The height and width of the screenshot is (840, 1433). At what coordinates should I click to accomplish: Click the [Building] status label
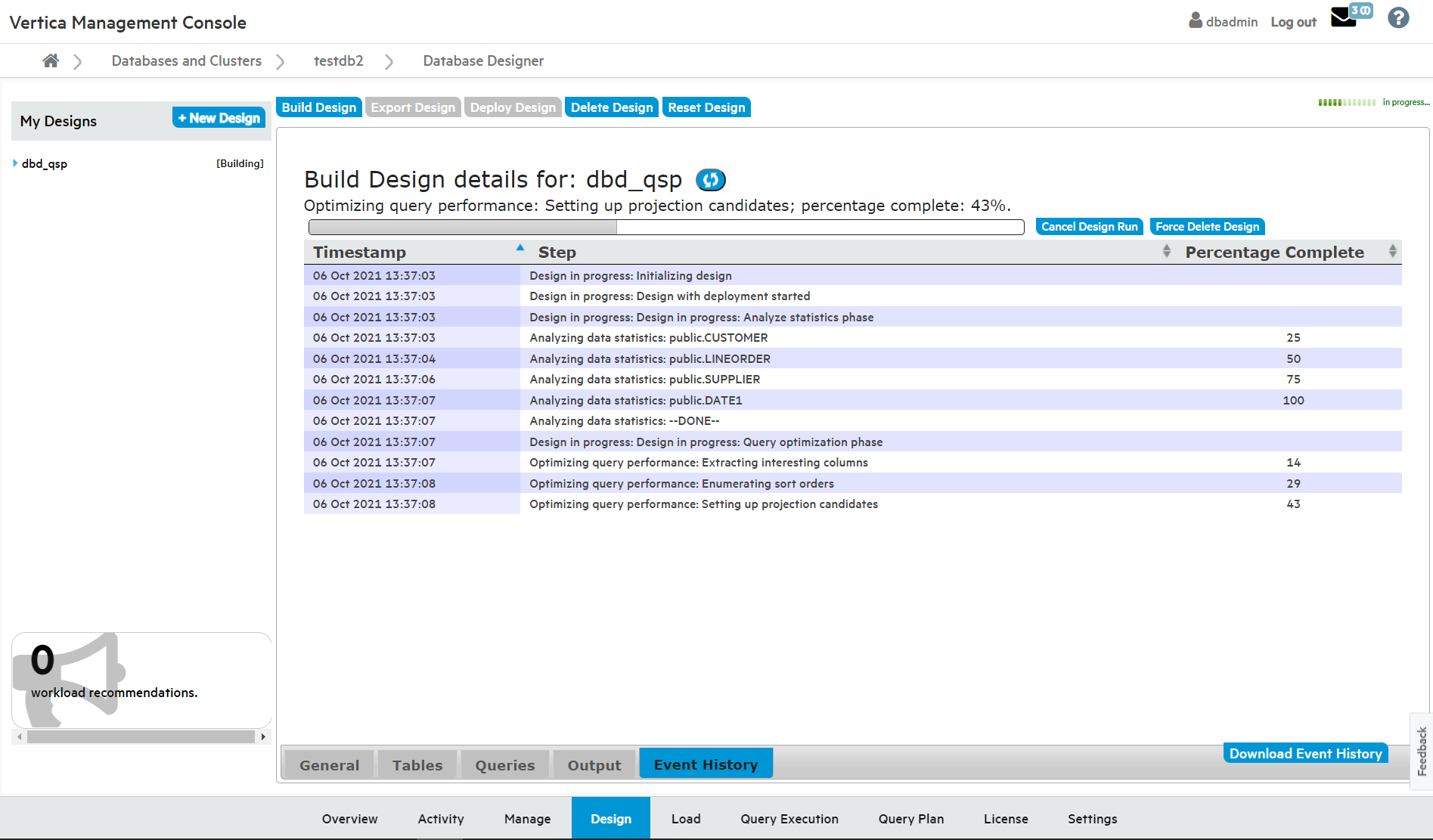pyautogui.click(x=240, y=163)
